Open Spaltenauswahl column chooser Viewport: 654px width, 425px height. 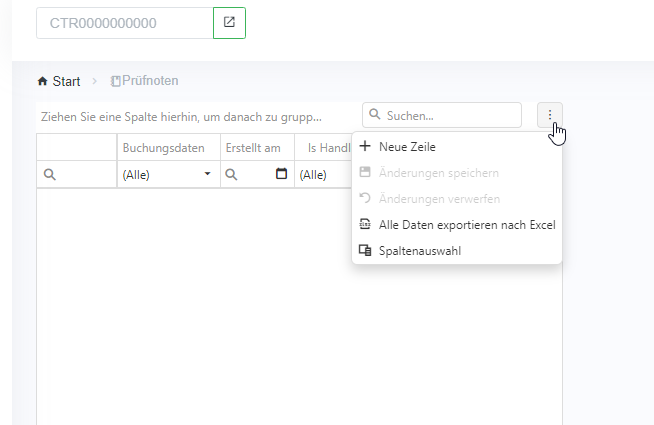tap(419, 251)
